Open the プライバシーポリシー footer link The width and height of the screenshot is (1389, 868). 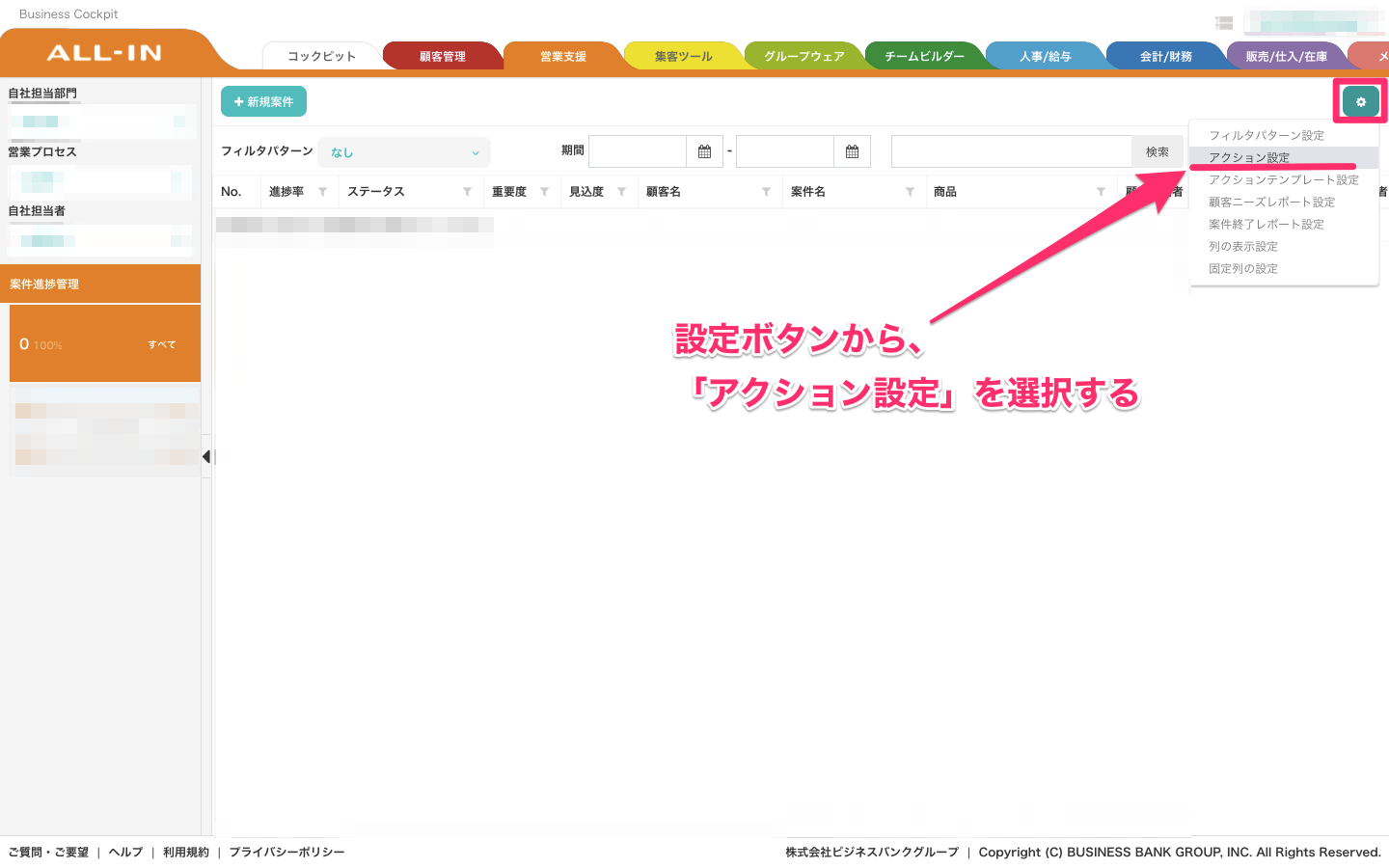(286, 852)
